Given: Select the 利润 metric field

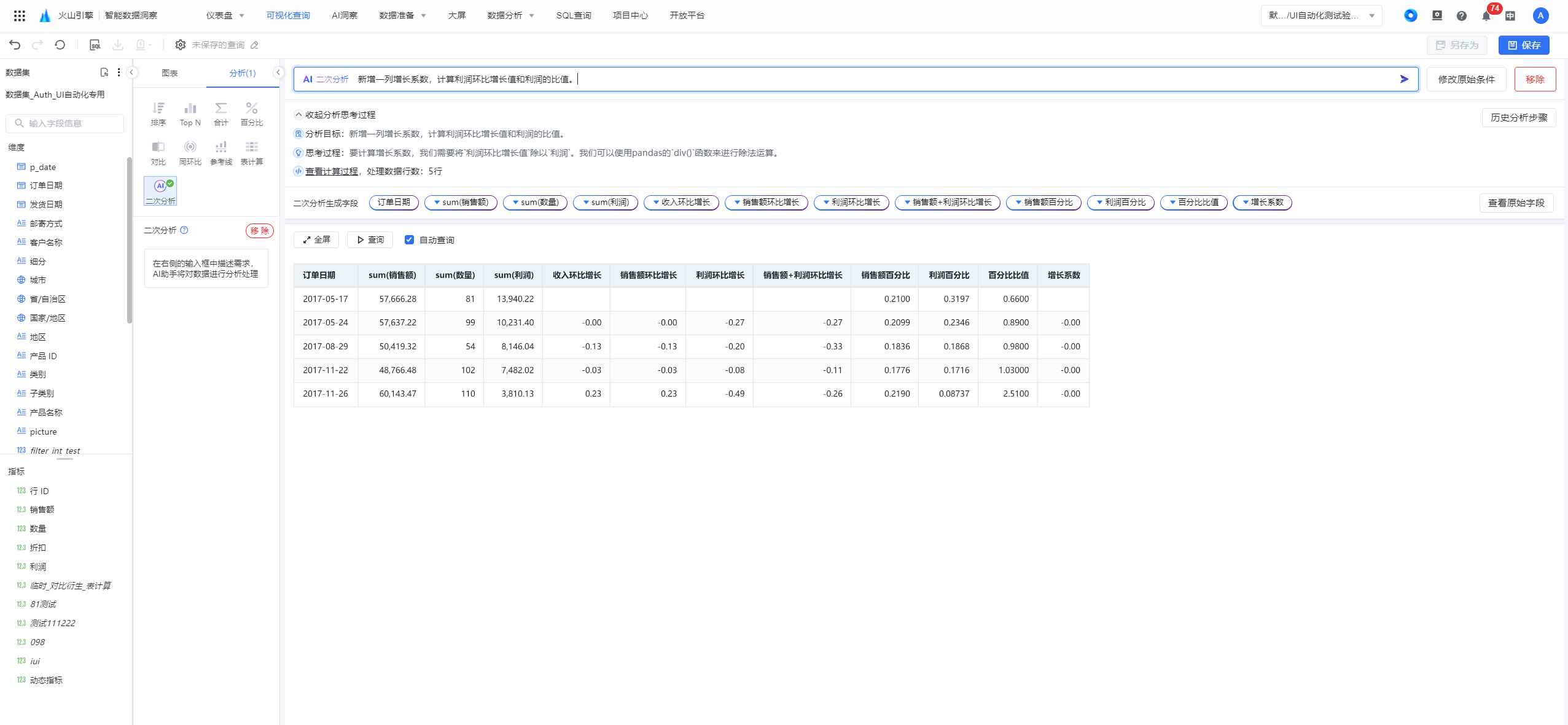Looking at the screenshot, I should coord(38,567).
